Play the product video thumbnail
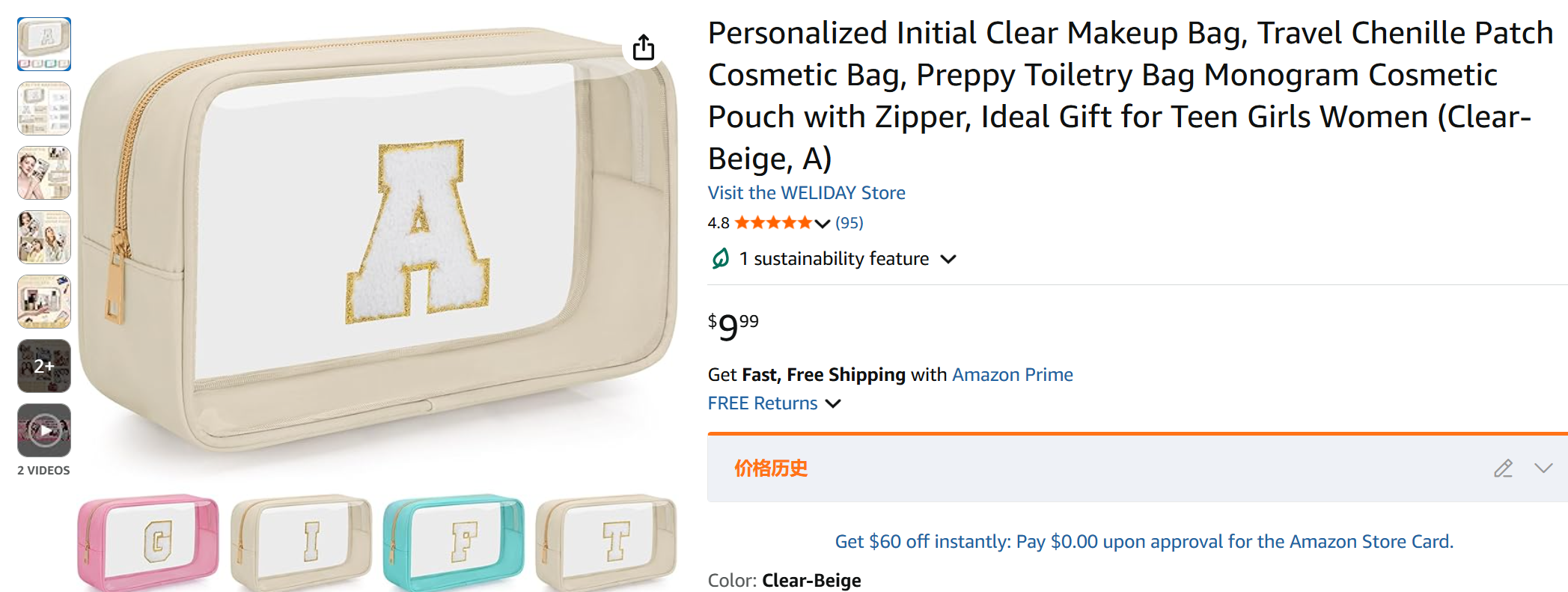 click(x=44, y=430)
